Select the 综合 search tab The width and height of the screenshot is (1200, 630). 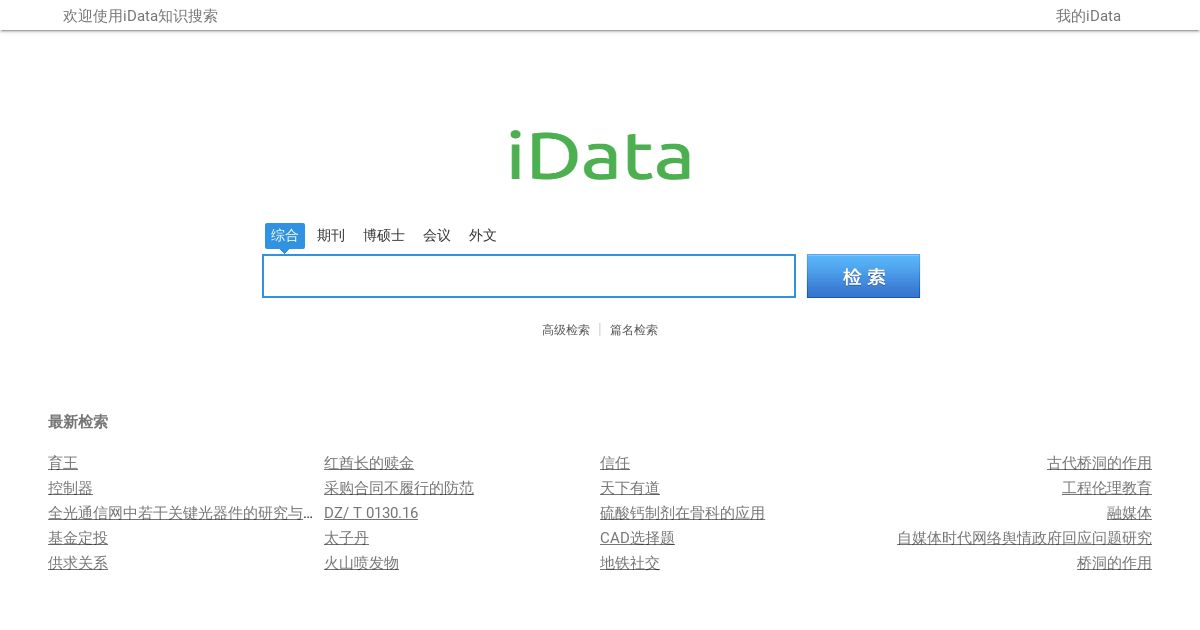(x=285, y=236)
